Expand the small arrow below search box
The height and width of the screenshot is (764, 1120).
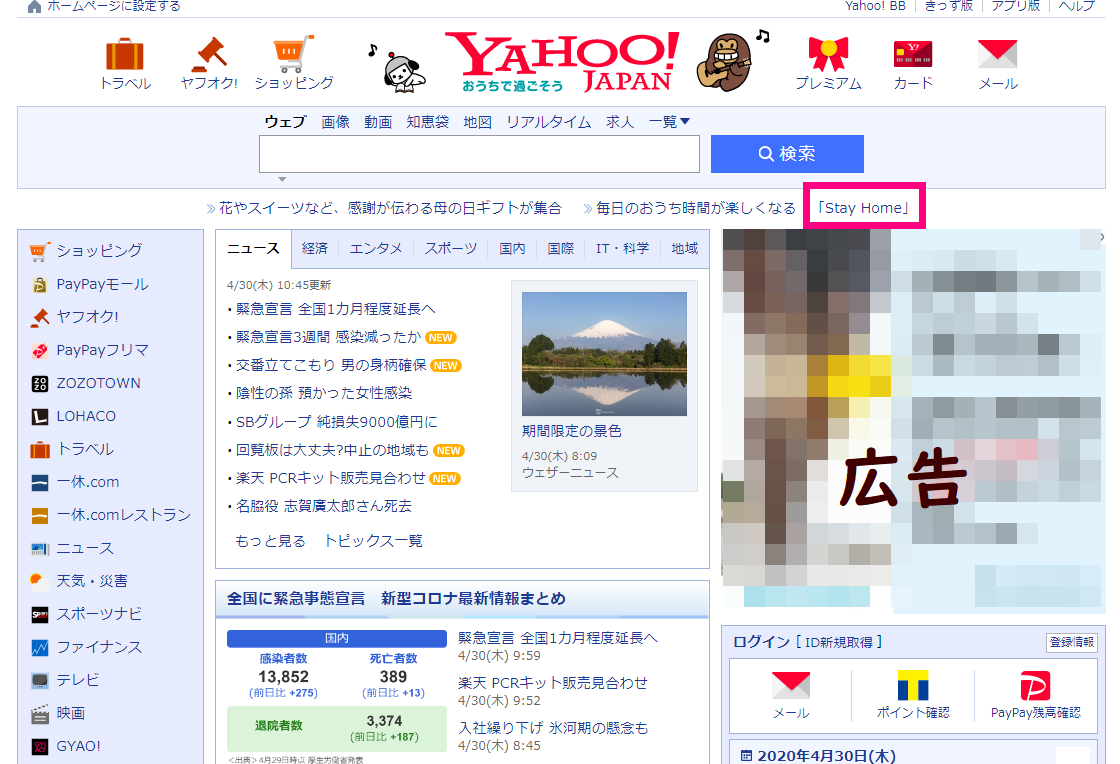(x=282, y=179)
